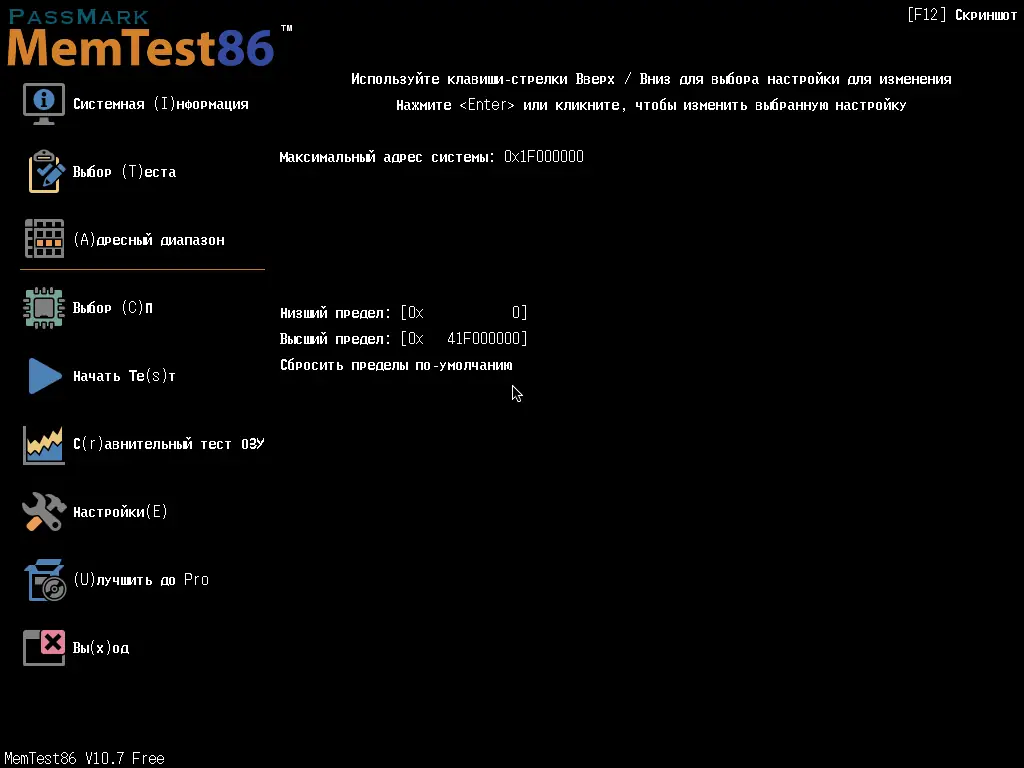Screen dimensions: 1024x768
Task: Edit the Низший предел address field
Action: point(464,313)
